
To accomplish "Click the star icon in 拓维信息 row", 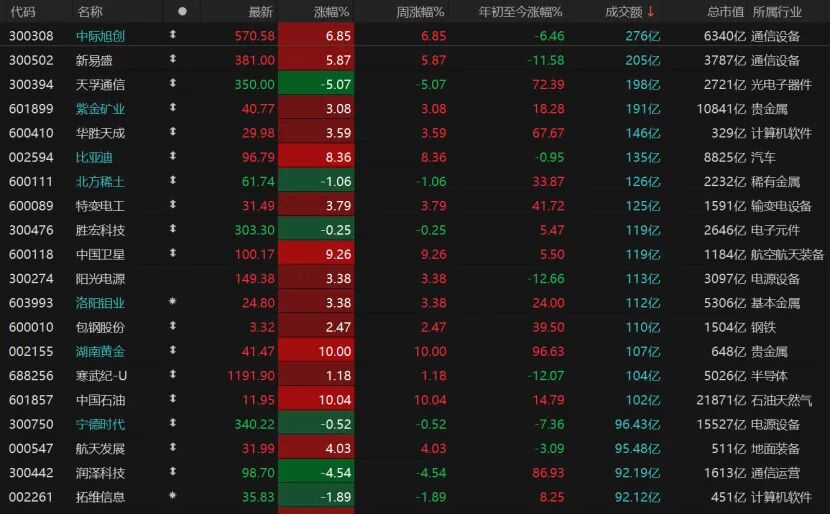I will tap(172, 496).
